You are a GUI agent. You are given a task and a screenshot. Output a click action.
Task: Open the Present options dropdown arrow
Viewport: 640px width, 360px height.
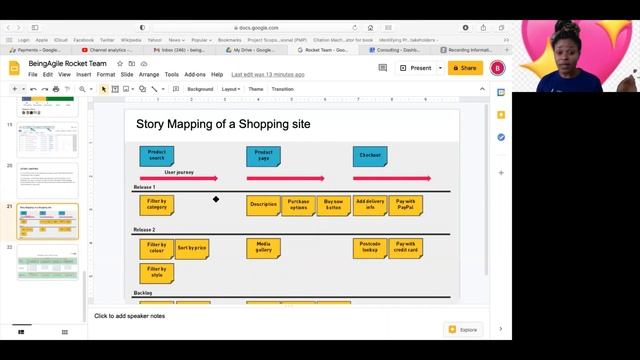[x=440, y=68]
